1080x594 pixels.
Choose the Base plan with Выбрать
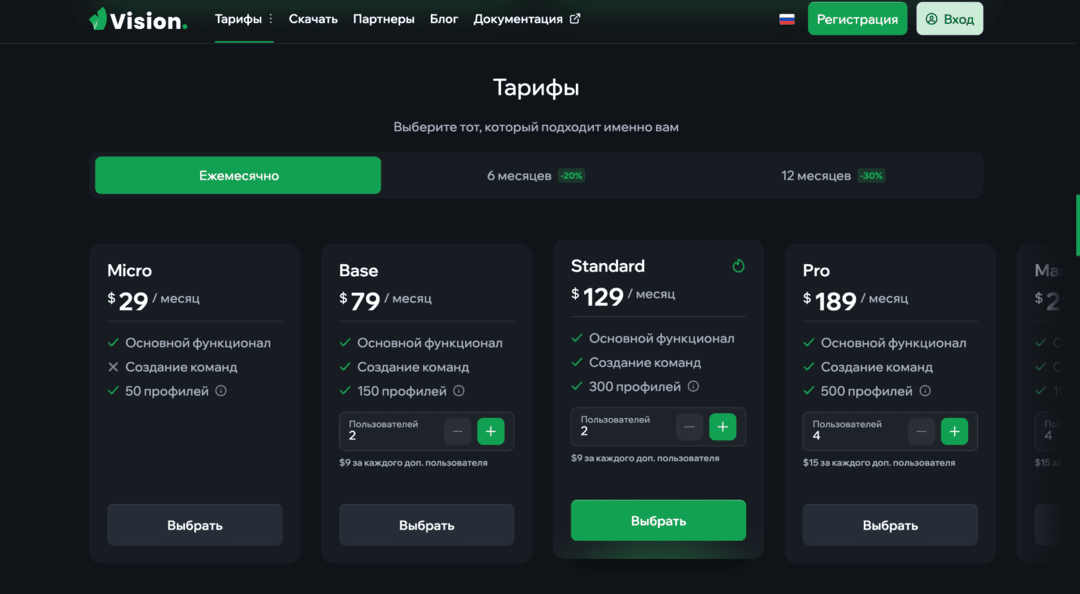click(426, 525)
